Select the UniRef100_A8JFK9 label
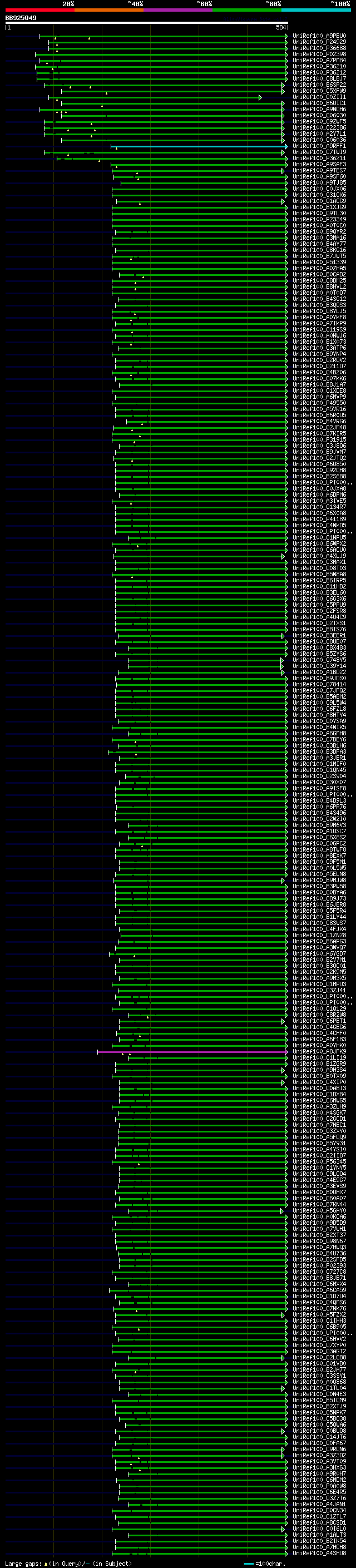Viewport: 356px width, 1568px height. [x=319, y=1051]
